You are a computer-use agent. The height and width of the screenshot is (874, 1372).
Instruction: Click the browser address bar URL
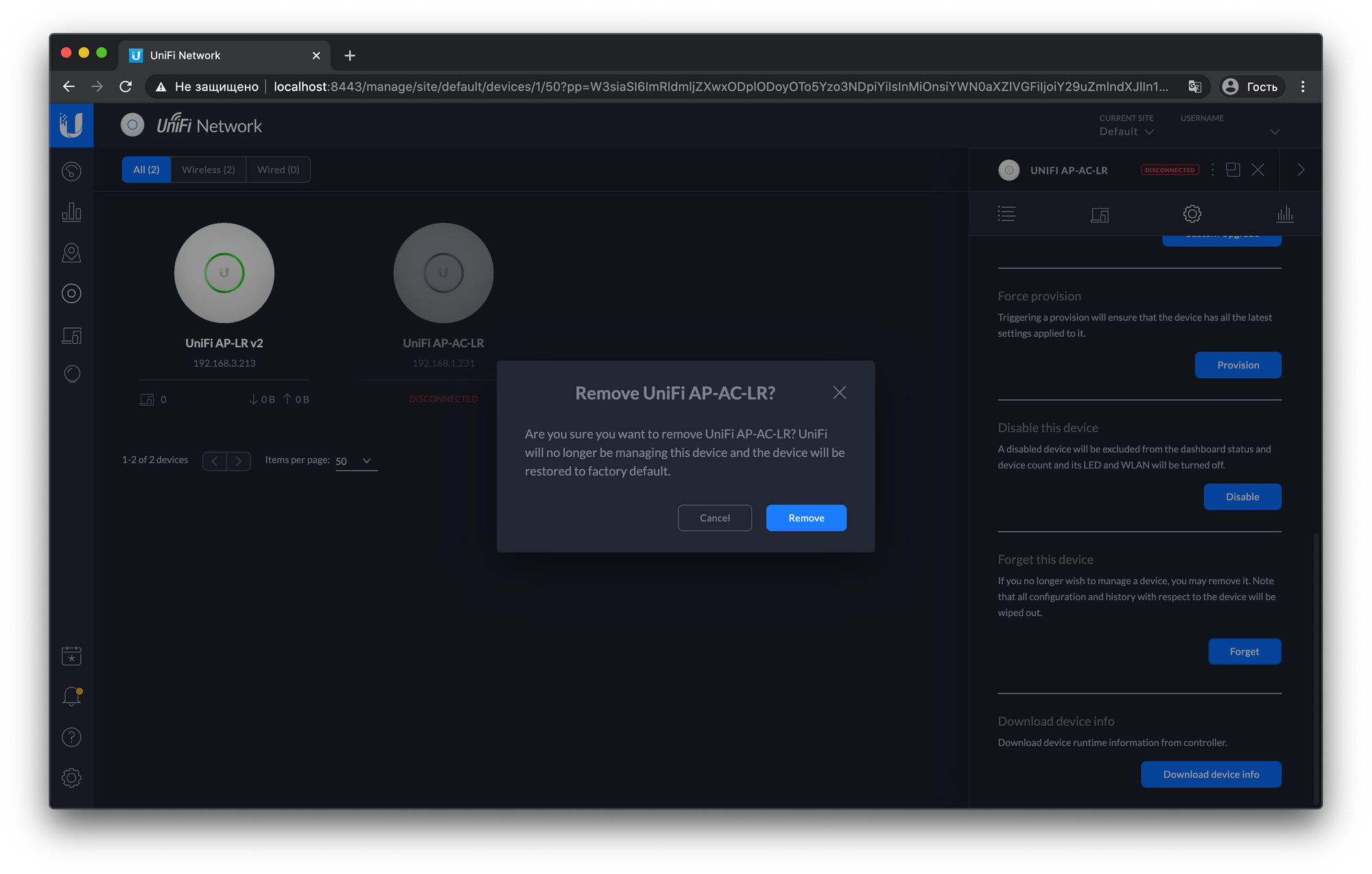pos(617,86)
